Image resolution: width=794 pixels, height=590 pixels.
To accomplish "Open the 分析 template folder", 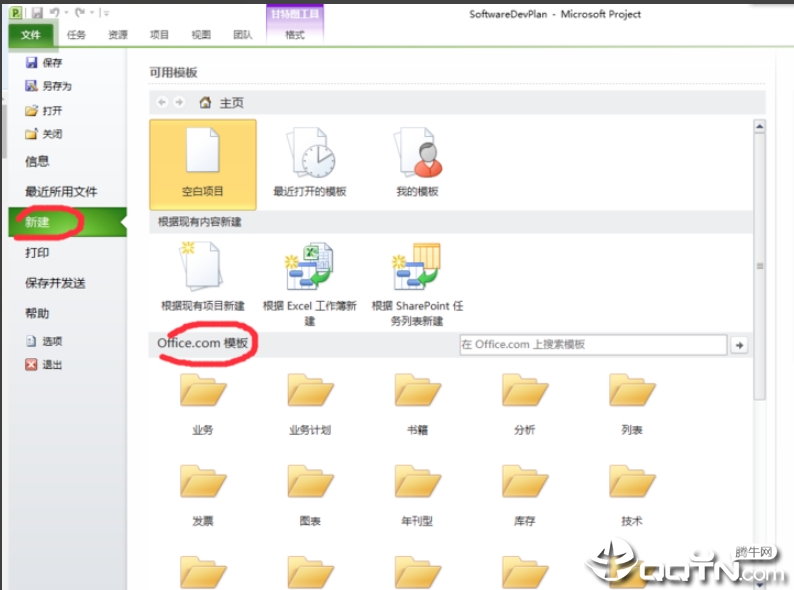I will pyautogui.click(x=524, y=398).
